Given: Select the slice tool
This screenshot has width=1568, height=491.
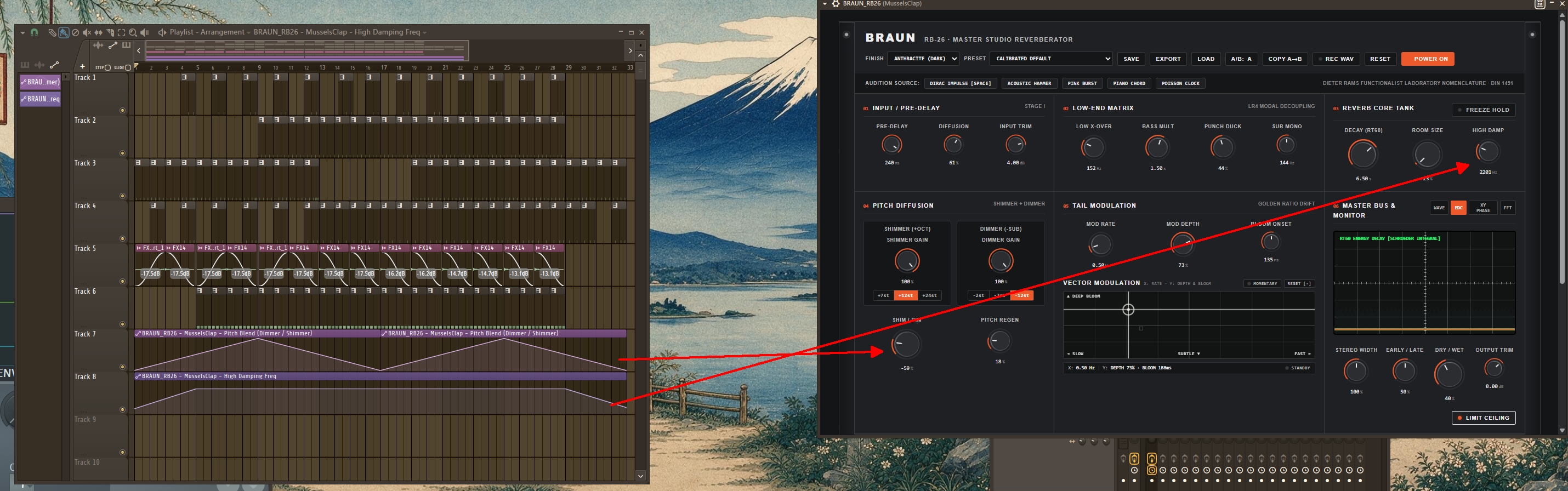Looking at the screenshot, I should [110, 33].
